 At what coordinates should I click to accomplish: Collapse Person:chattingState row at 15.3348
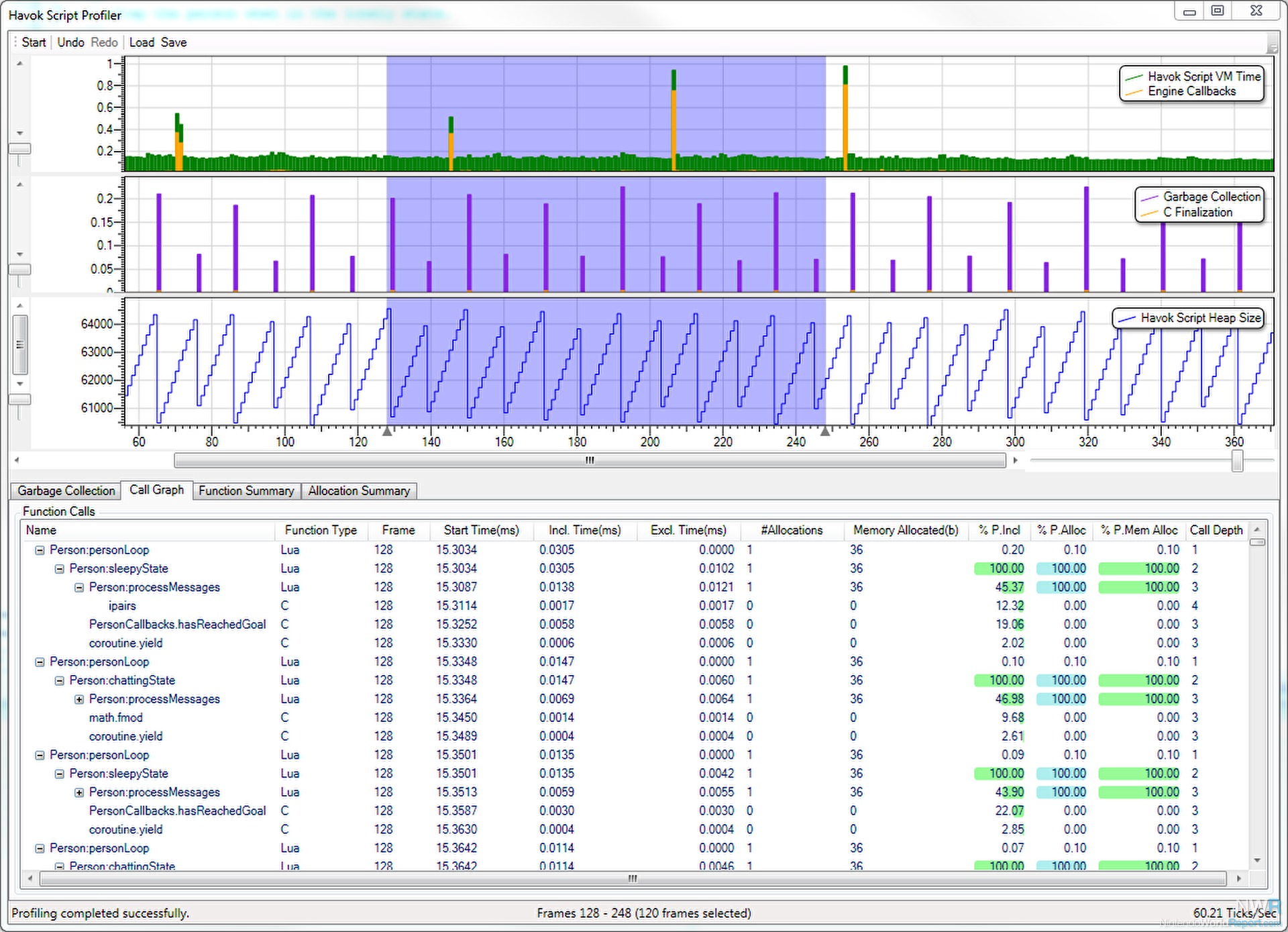point(59,680)
